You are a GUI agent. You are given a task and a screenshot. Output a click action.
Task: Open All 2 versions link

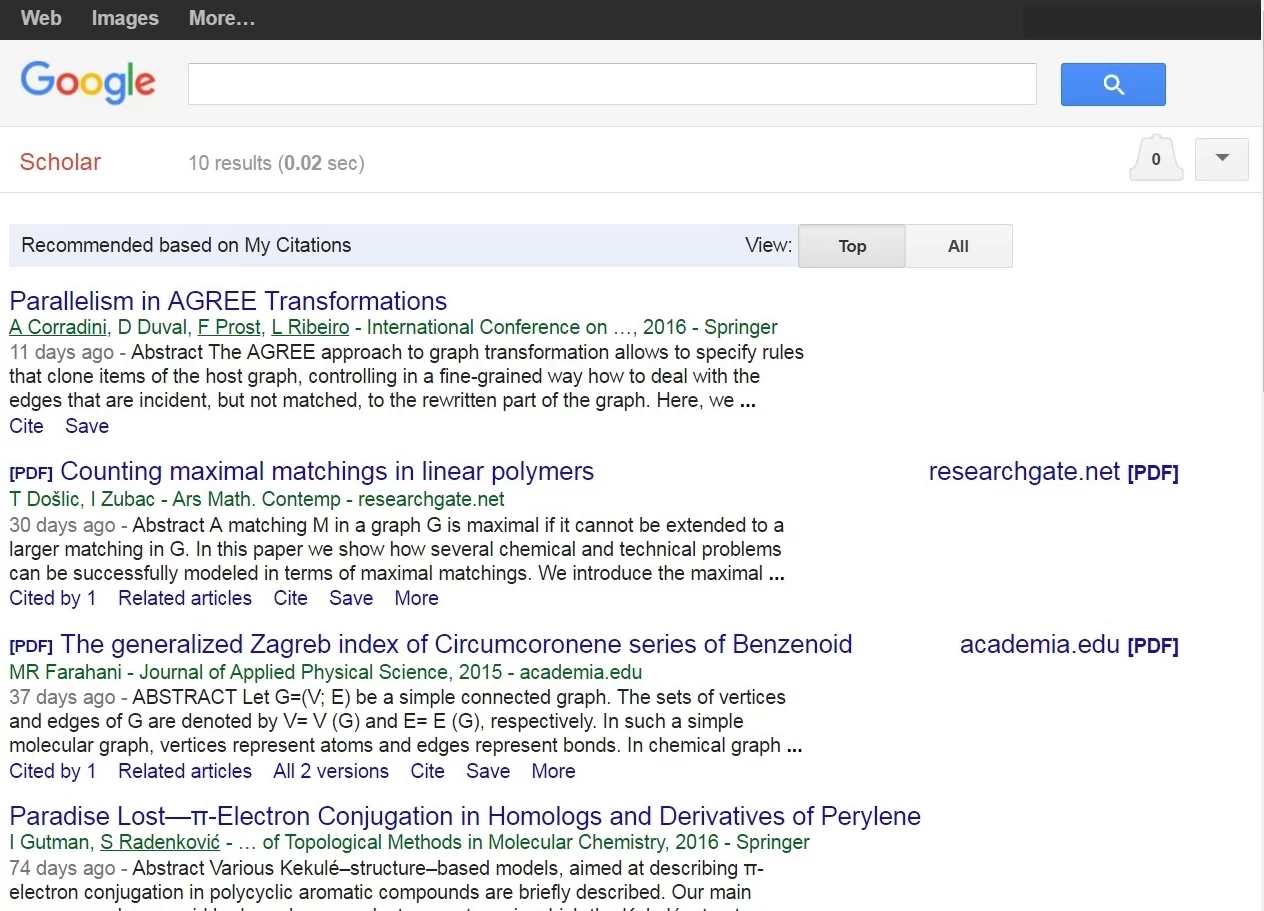pyautogui.click(x=331, y=771)
